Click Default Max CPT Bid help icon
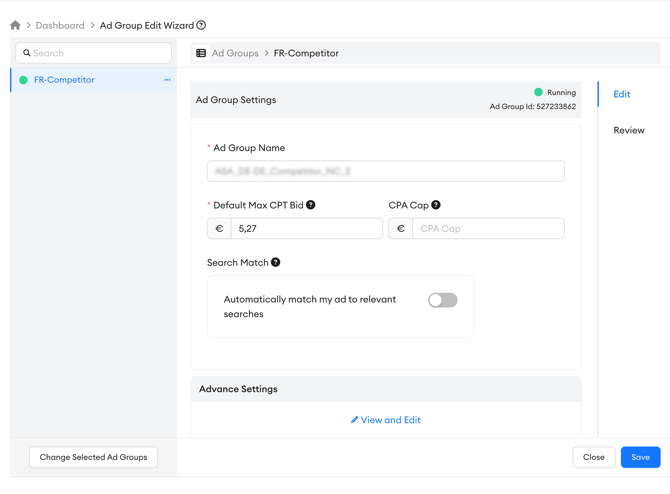The width and height of the screenshot is (670, 494). click(311, 205)
